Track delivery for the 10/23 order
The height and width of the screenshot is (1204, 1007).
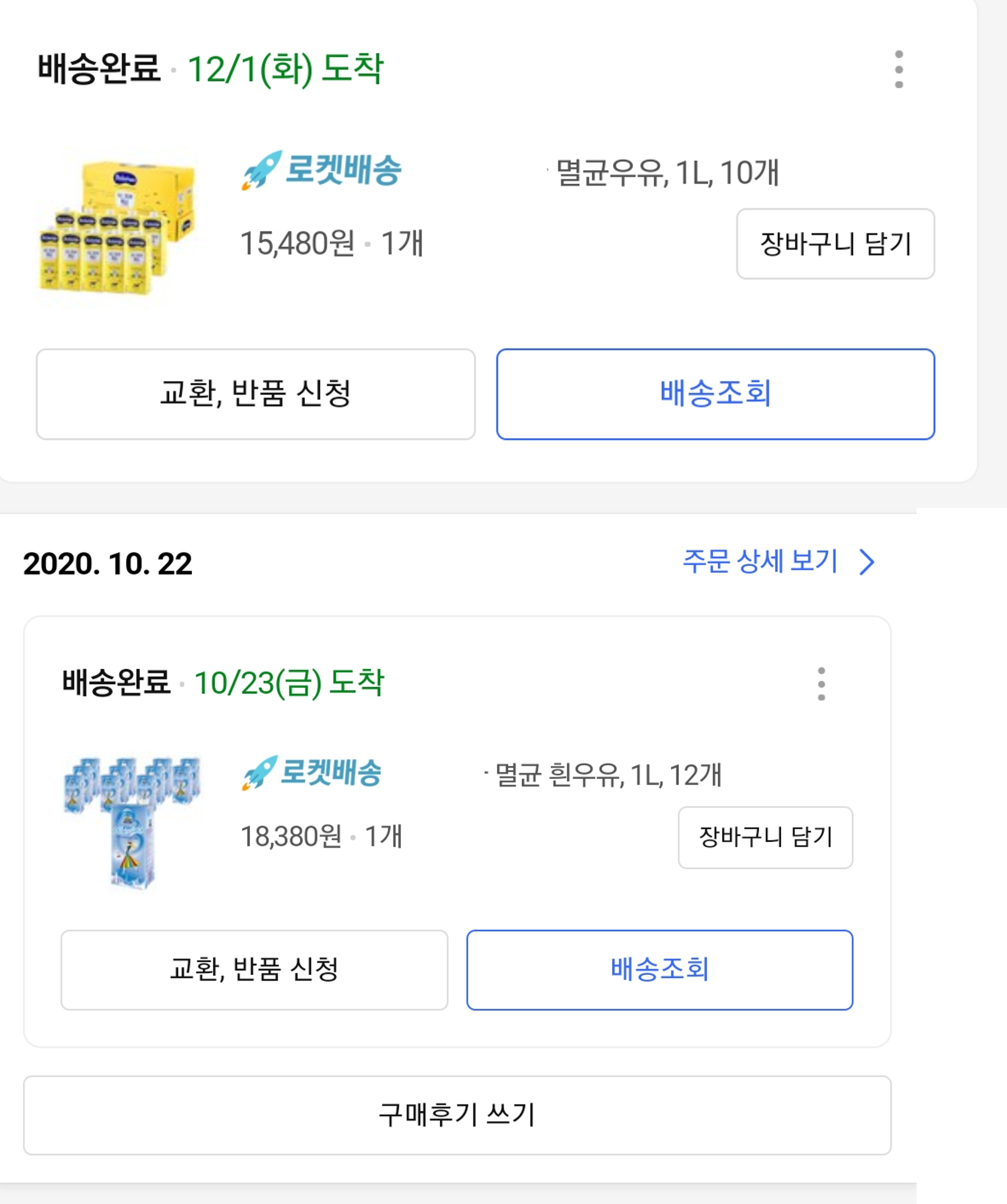659,970
